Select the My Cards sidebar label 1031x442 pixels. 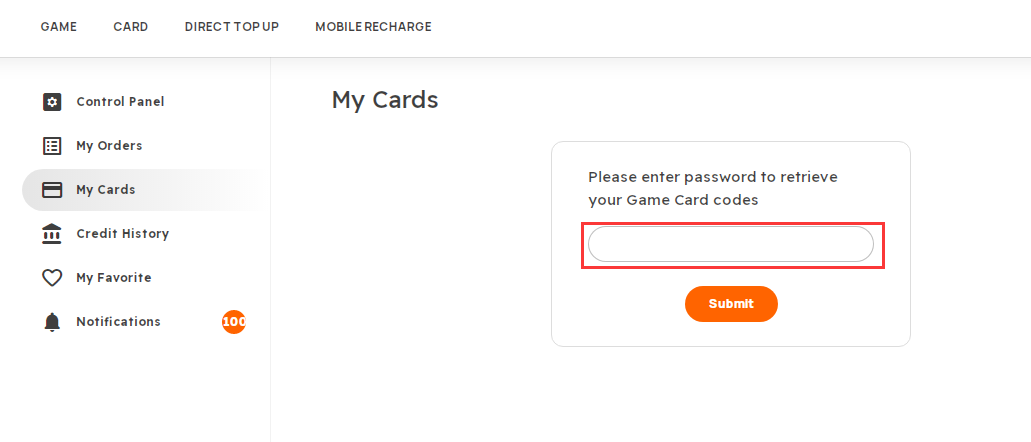click(x=106, y=190)
